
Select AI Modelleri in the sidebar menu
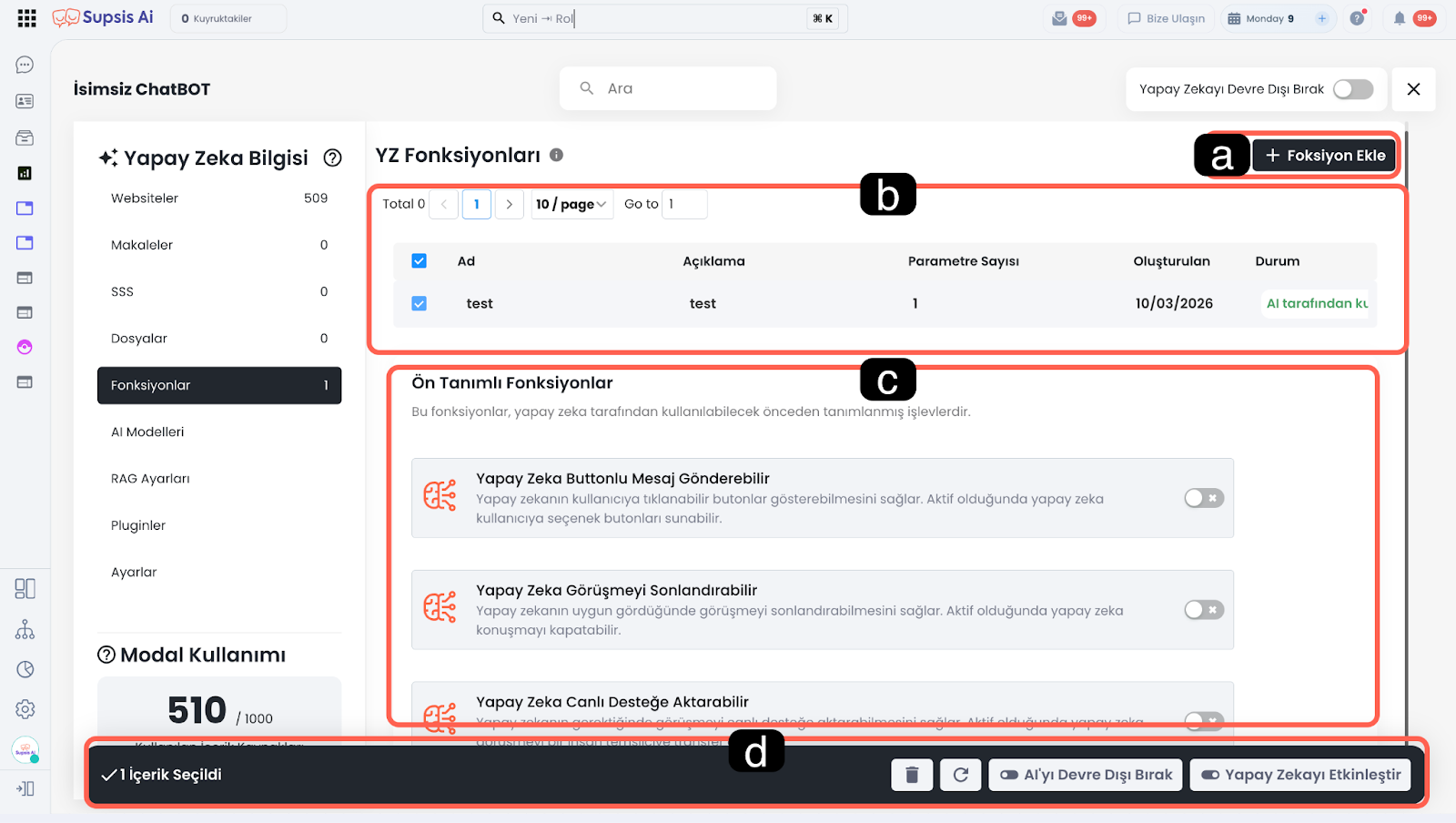click(x=147, y=432)
